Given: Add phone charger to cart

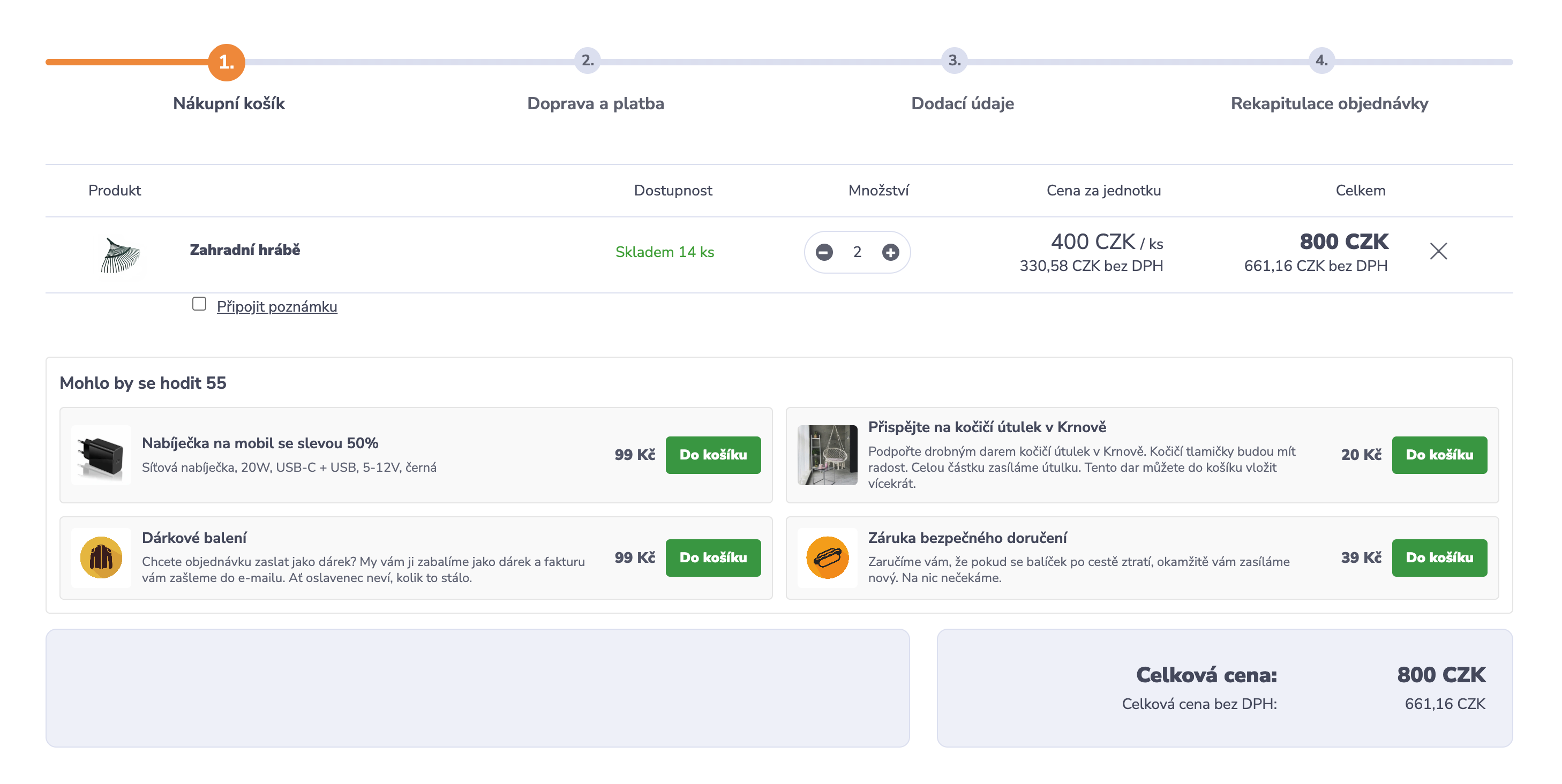Looking at the screenshot, I should [x=712, y=455].
